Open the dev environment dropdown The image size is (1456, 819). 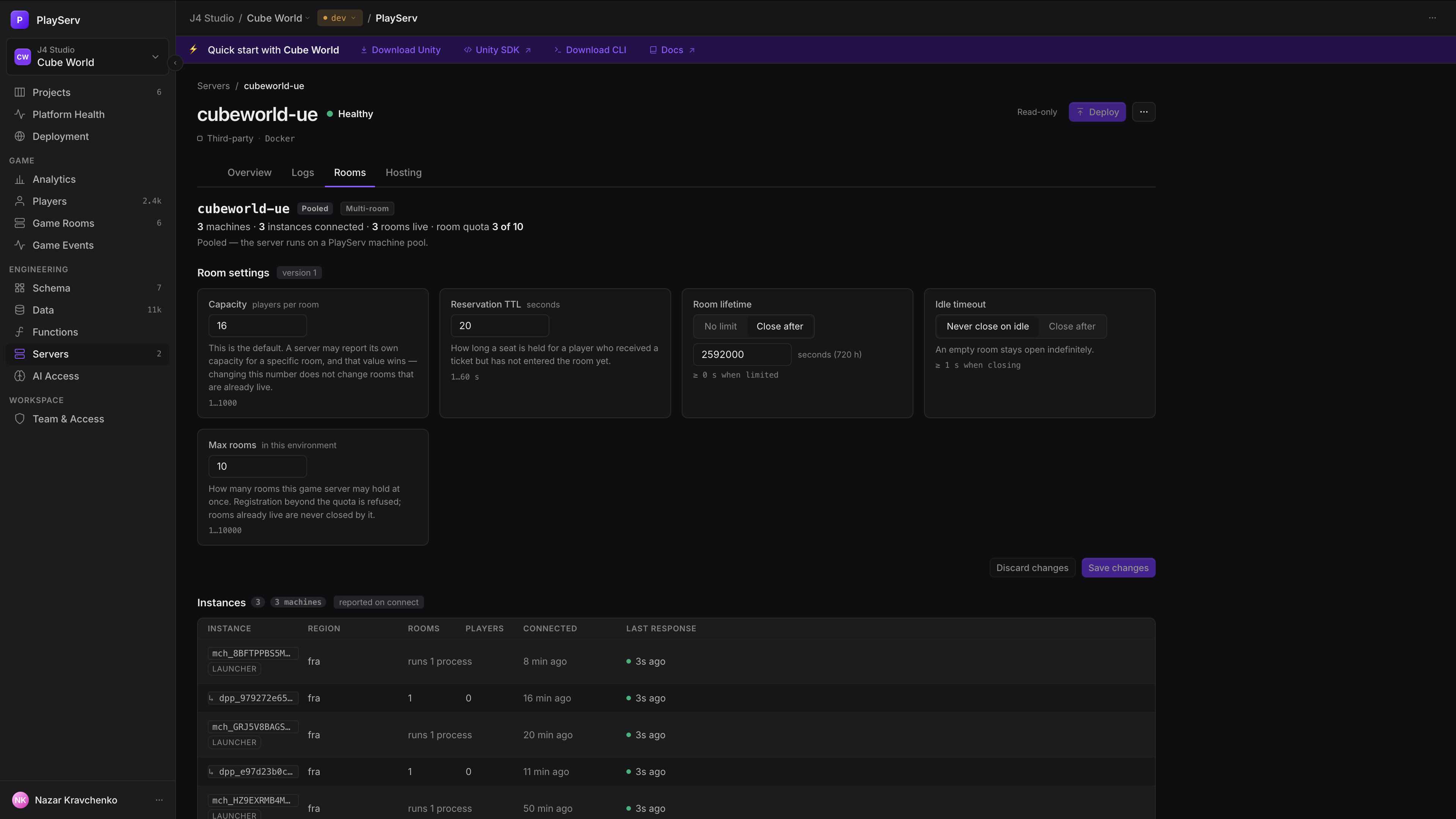click(340, 18)
